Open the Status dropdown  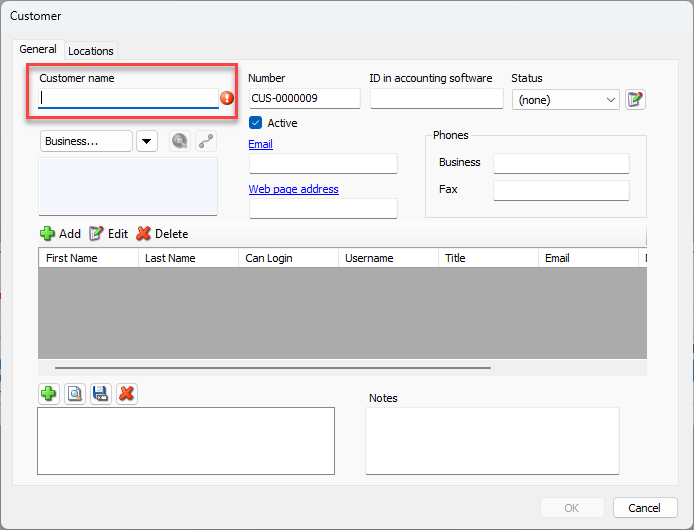(x=566, y=100)
